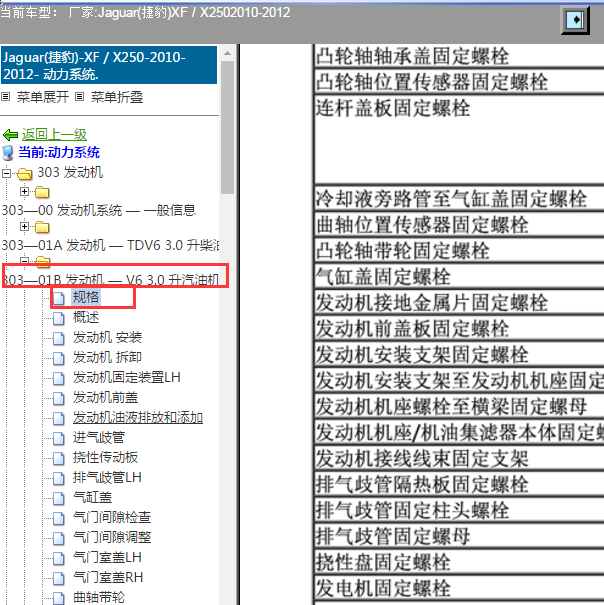Click the page icon beside 发动机 安装
The height and width of the screenshot is (605, 604).
[x=59, y=338]
